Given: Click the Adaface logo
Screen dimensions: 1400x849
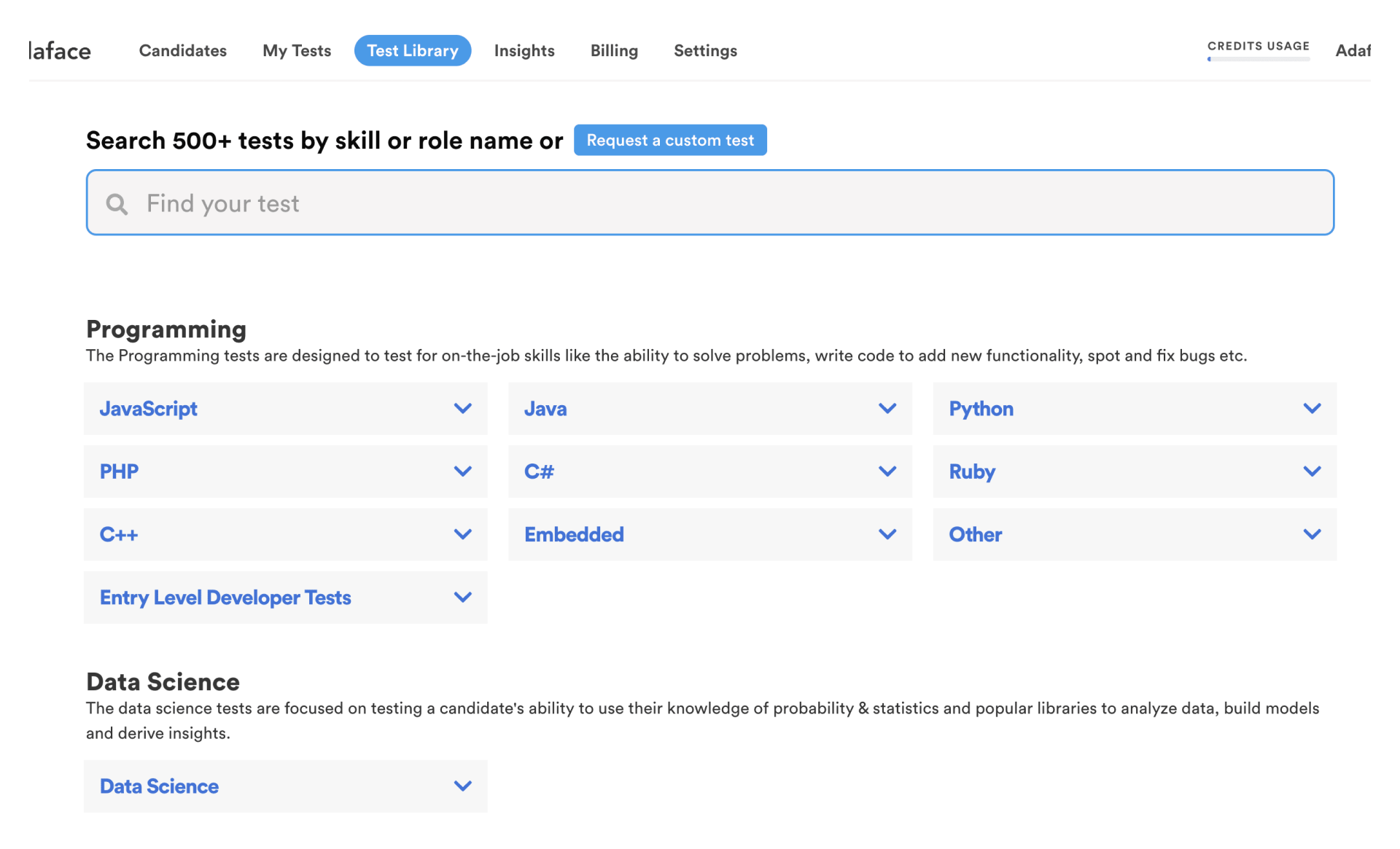Looking at the screenshot, I should [x=60, y=51].
